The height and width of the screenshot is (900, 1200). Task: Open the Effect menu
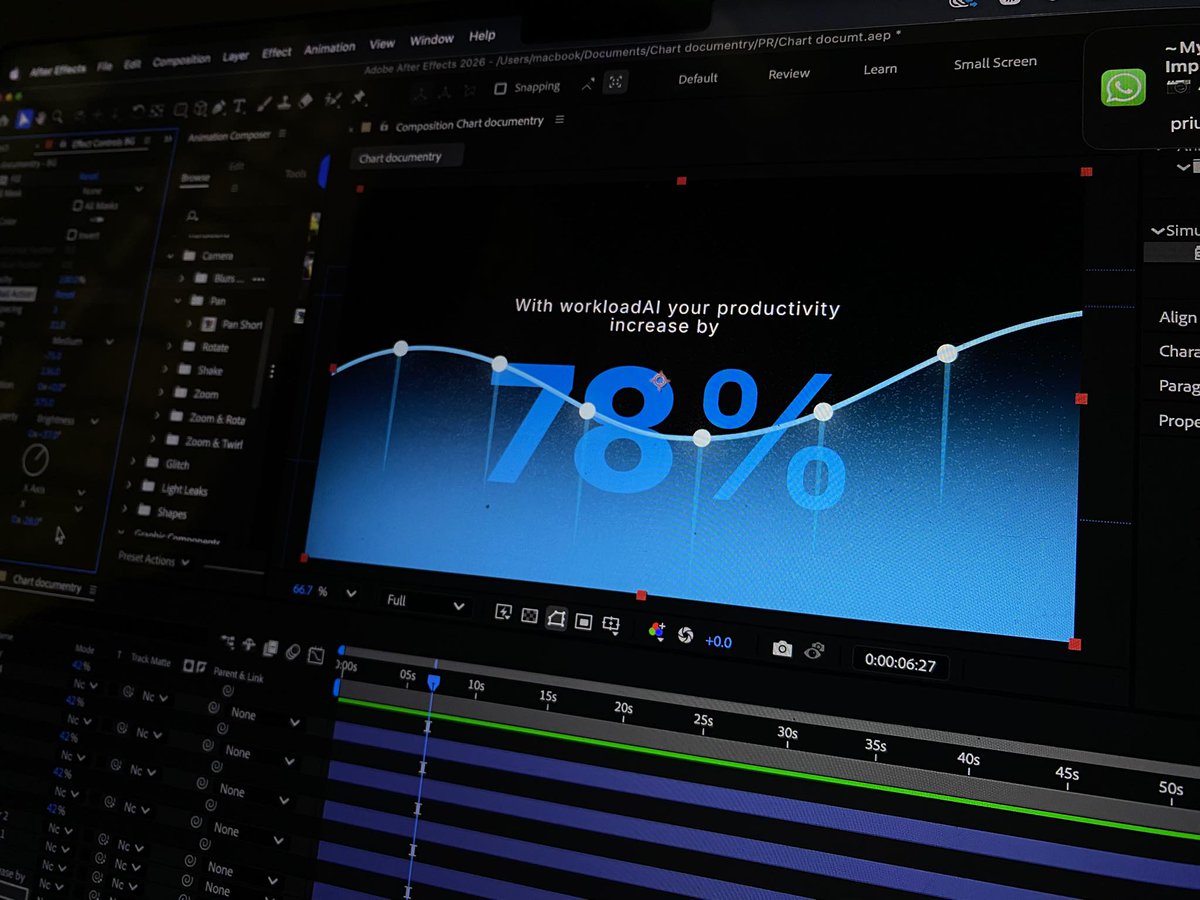pos(277,53)
